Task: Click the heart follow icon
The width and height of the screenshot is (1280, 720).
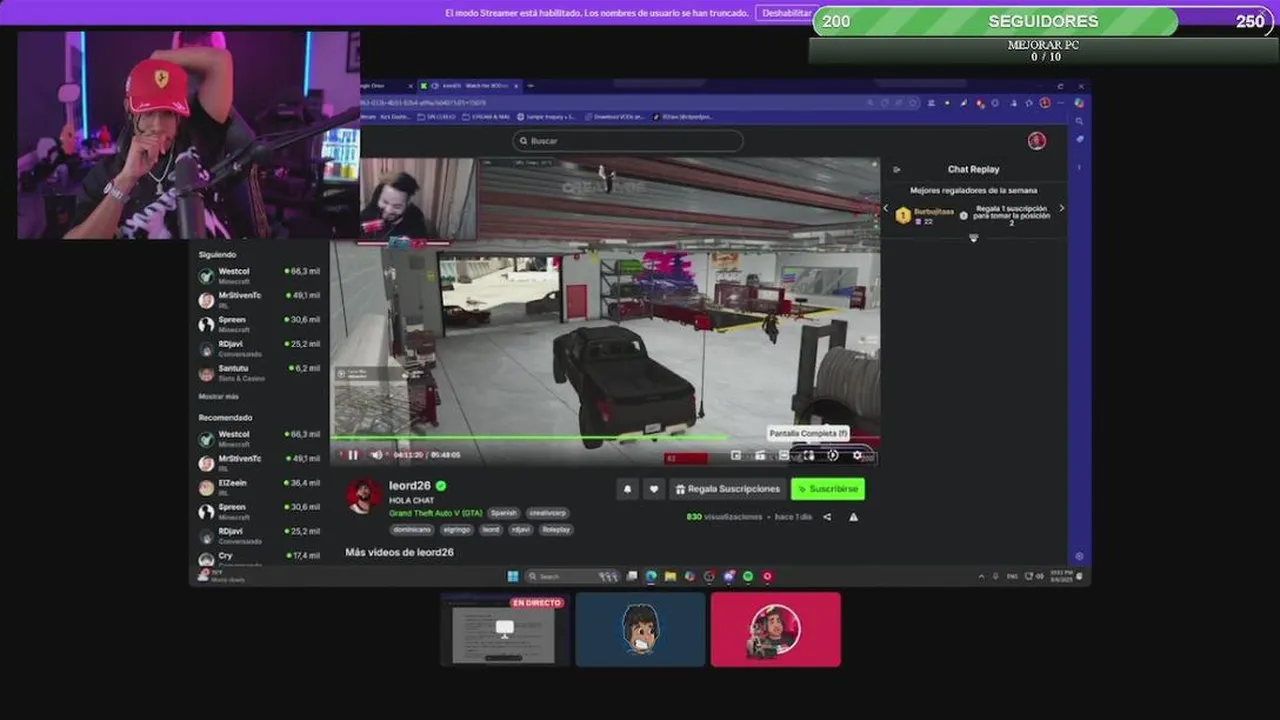Action: [654, 489]
